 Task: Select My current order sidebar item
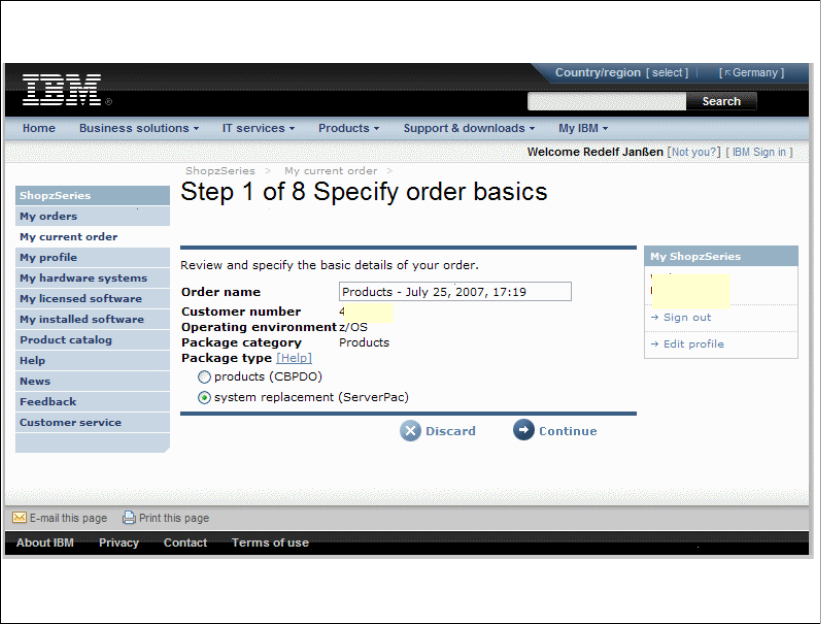click(93, 237)
